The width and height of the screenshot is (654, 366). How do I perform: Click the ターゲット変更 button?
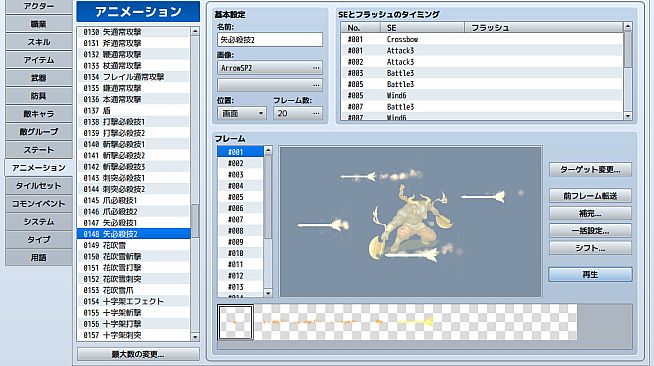coord(590,170)
